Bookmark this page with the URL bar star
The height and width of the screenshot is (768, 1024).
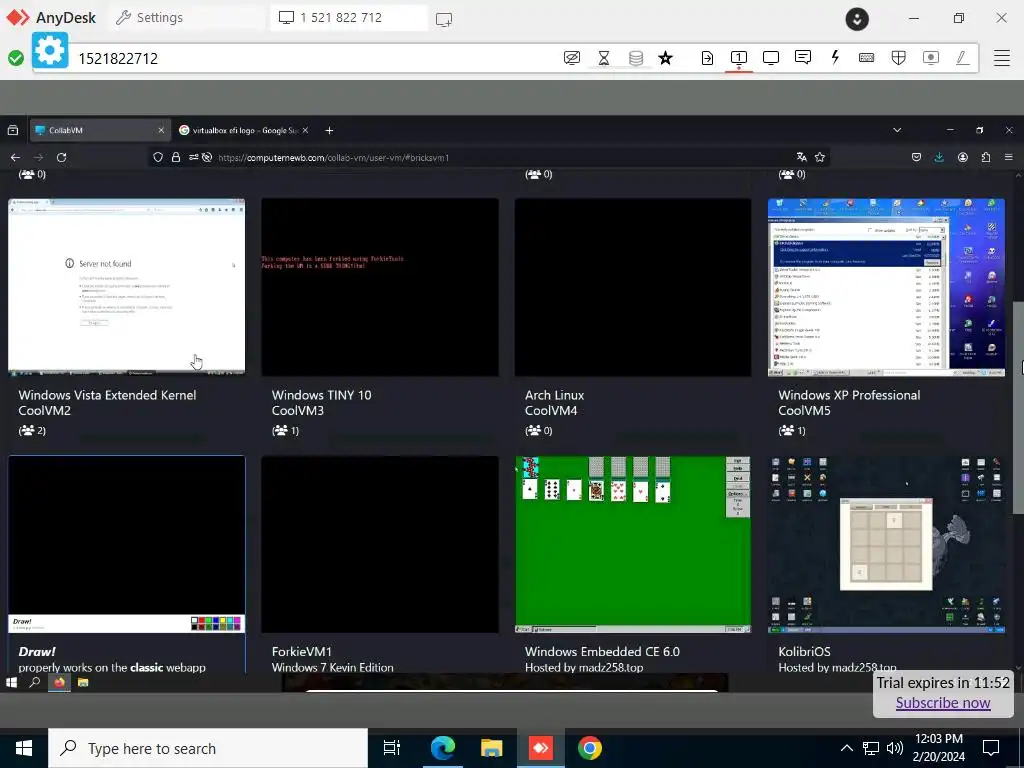(820, 157)
